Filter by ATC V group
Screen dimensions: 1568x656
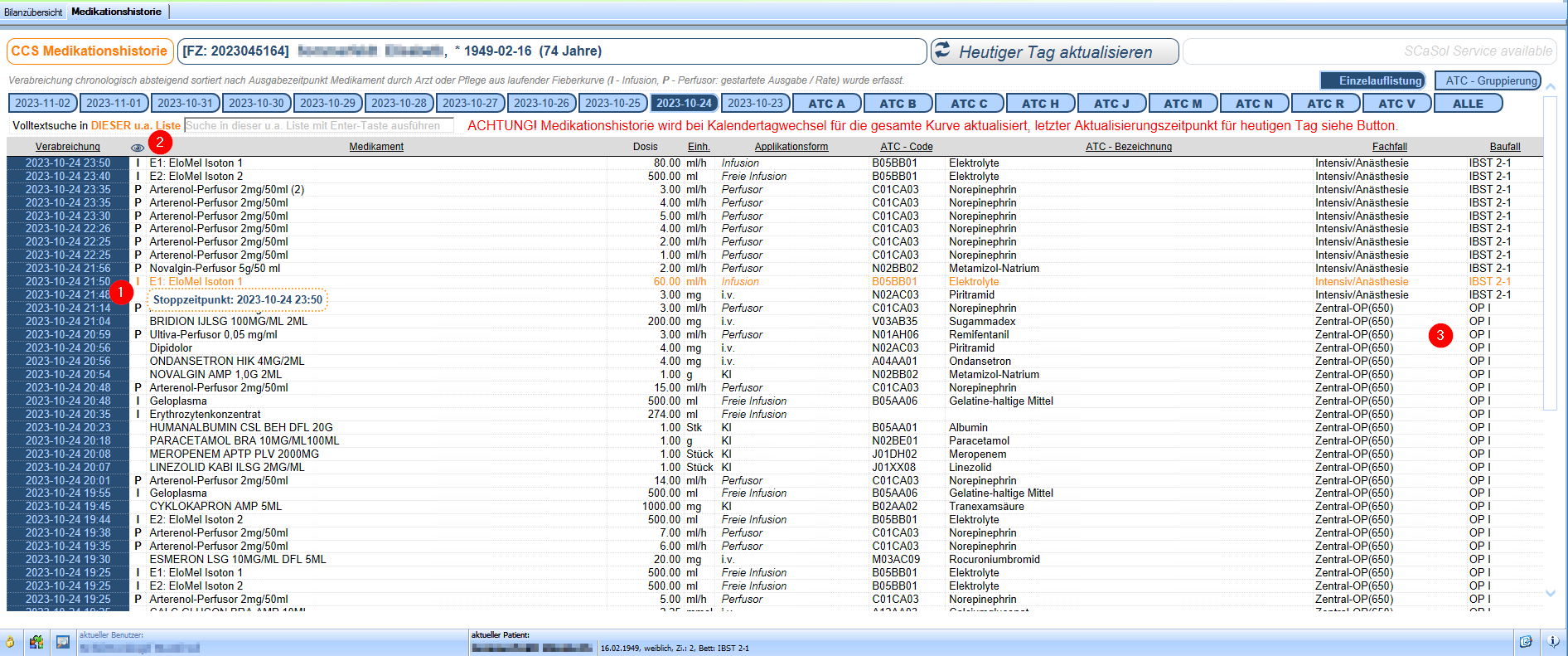[1396, 104]
